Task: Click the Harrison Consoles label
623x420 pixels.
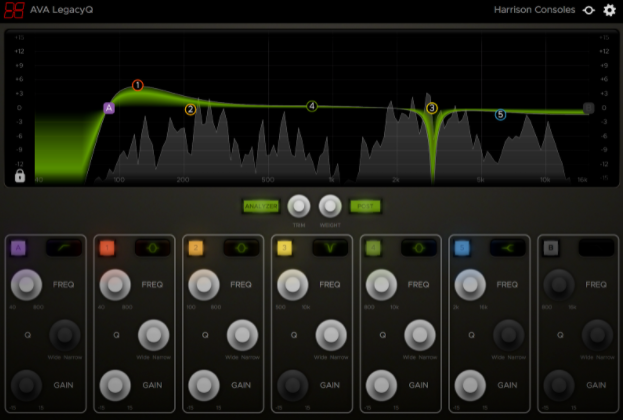Action: coord(534,10)
